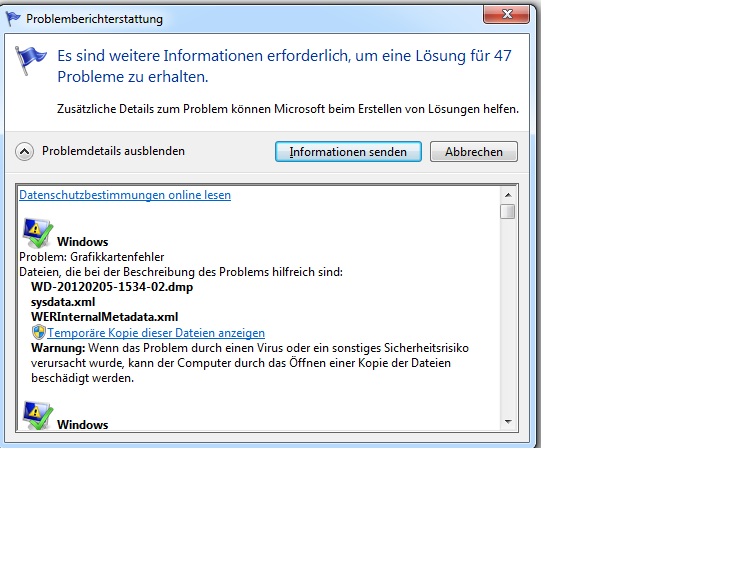
Task: Close the Problemberichterstattung dialog
Action: (507, 14)
